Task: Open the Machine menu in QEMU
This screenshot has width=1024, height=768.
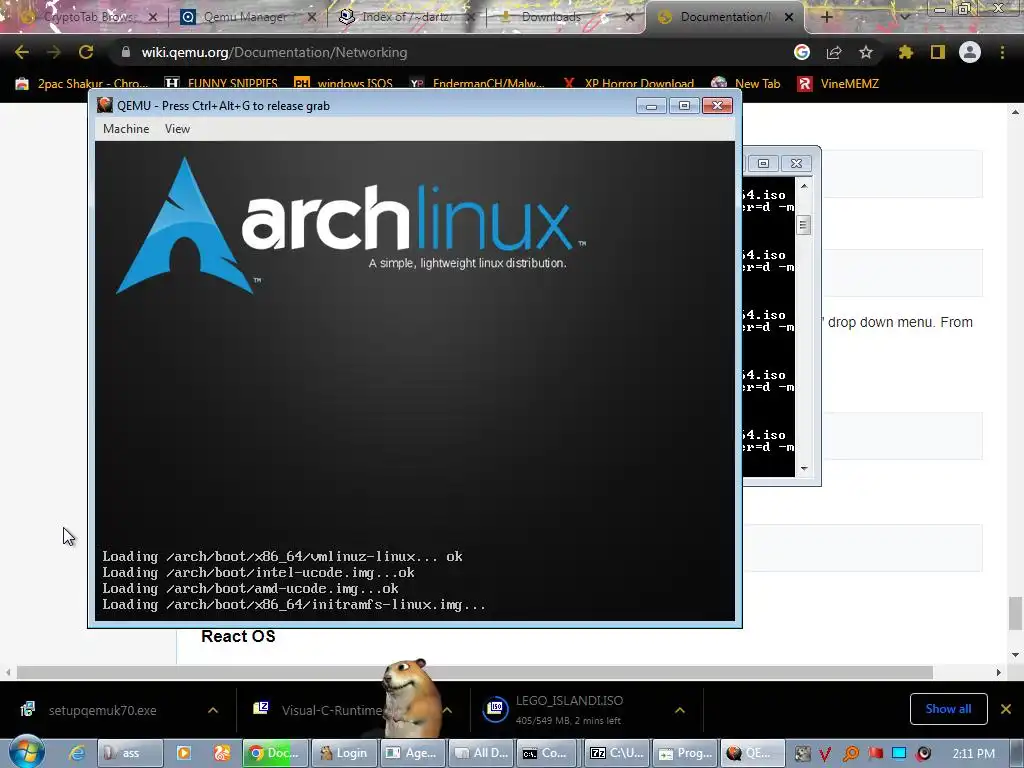Action: pyautogui.click(x=125, y=129)
